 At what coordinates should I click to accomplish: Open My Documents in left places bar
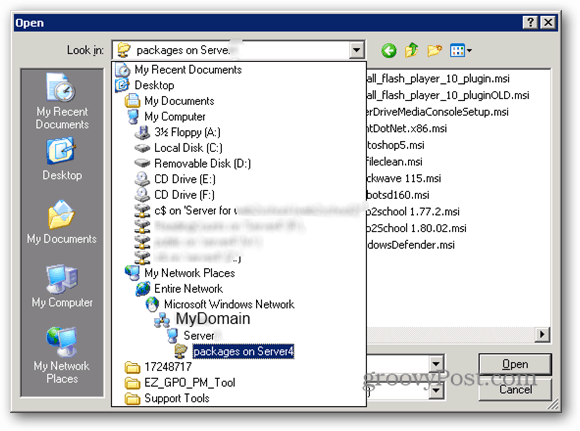click(62, 223)
